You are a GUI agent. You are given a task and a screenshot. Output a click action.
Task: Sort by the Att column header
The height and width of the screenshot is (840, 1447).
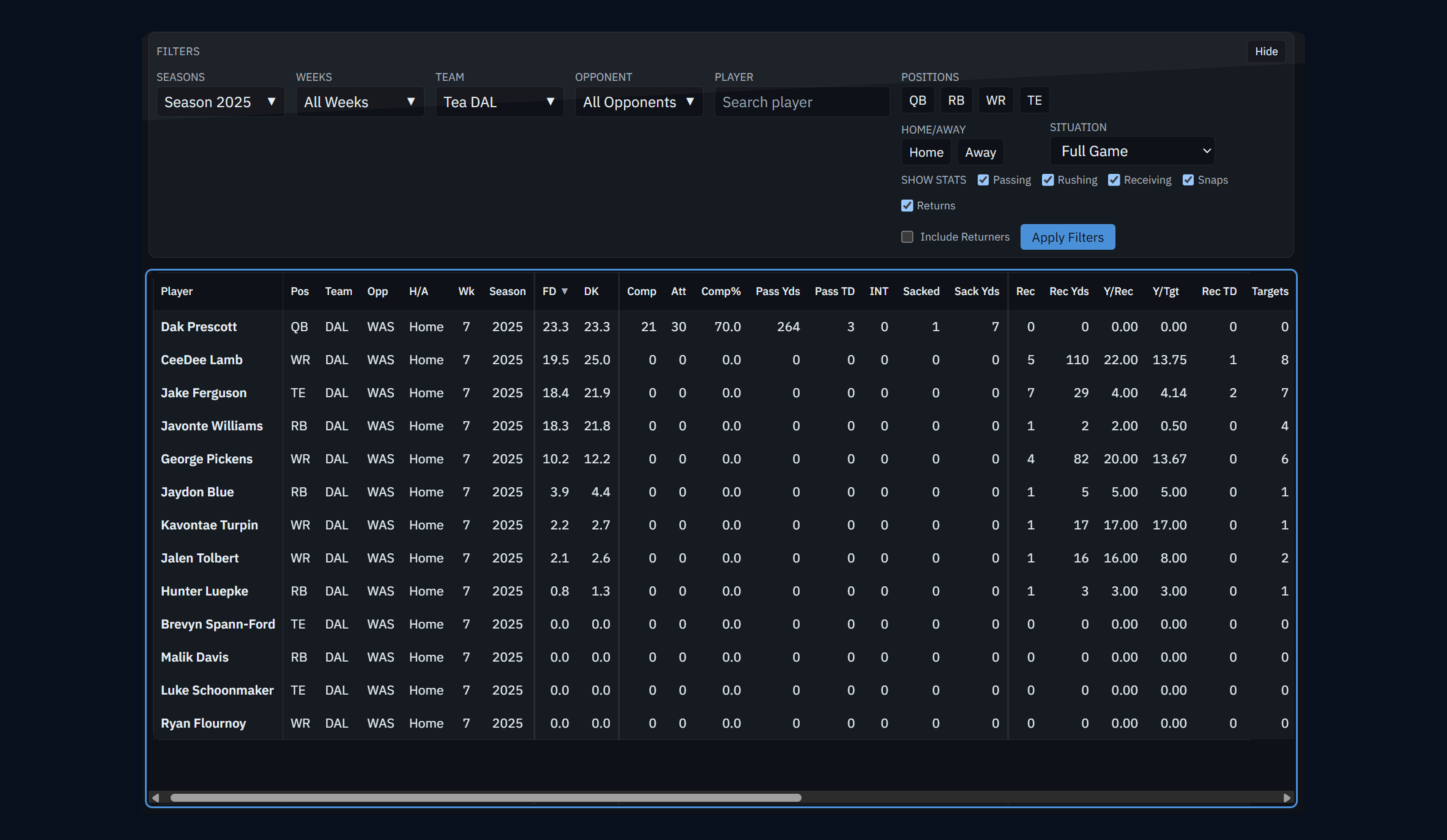coord(679,292)
